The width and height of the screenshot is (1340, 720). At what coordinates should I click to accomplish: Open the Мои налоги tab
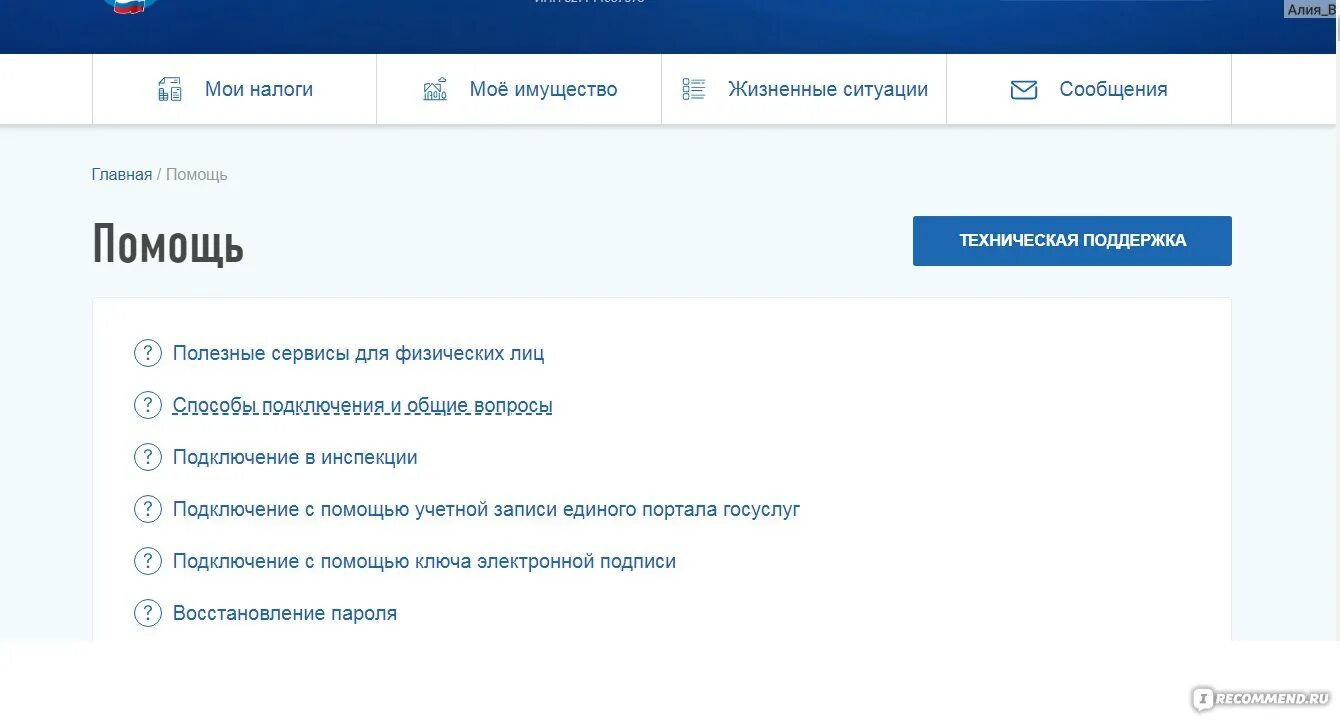(x=235, y=89)
